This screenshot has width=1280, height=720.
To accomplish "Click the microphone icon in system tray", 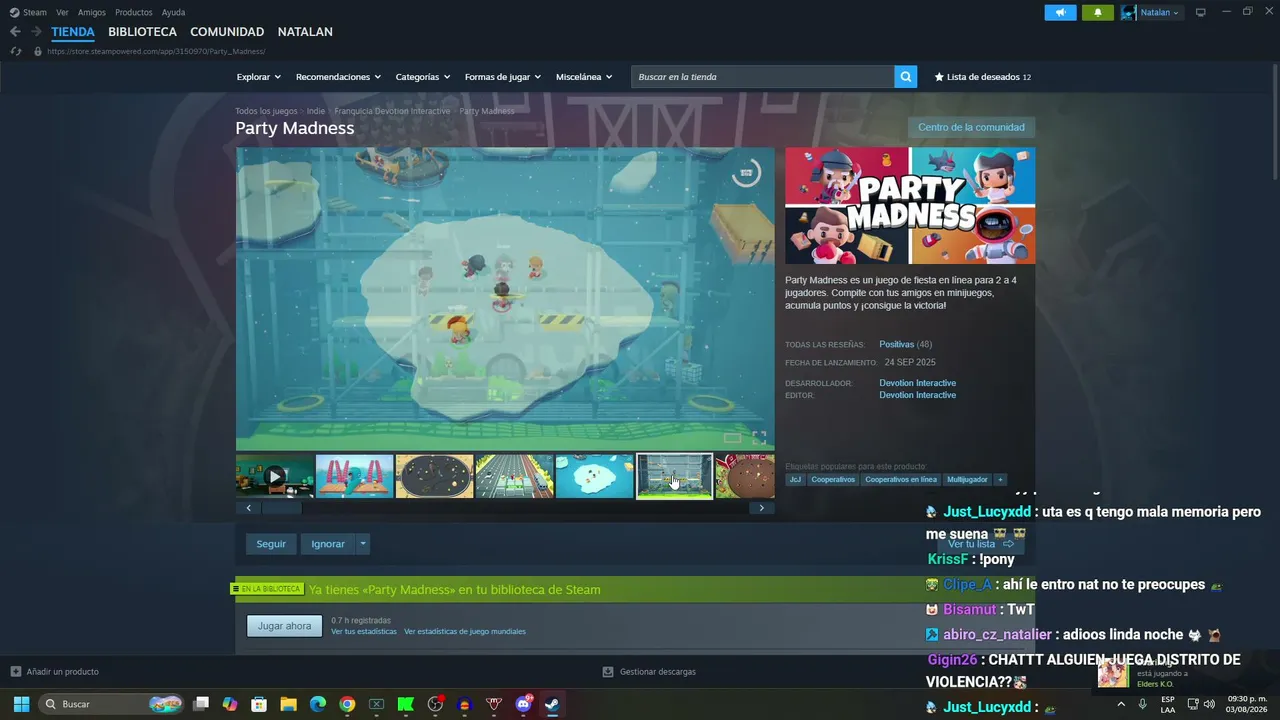I will [1142, 704].
